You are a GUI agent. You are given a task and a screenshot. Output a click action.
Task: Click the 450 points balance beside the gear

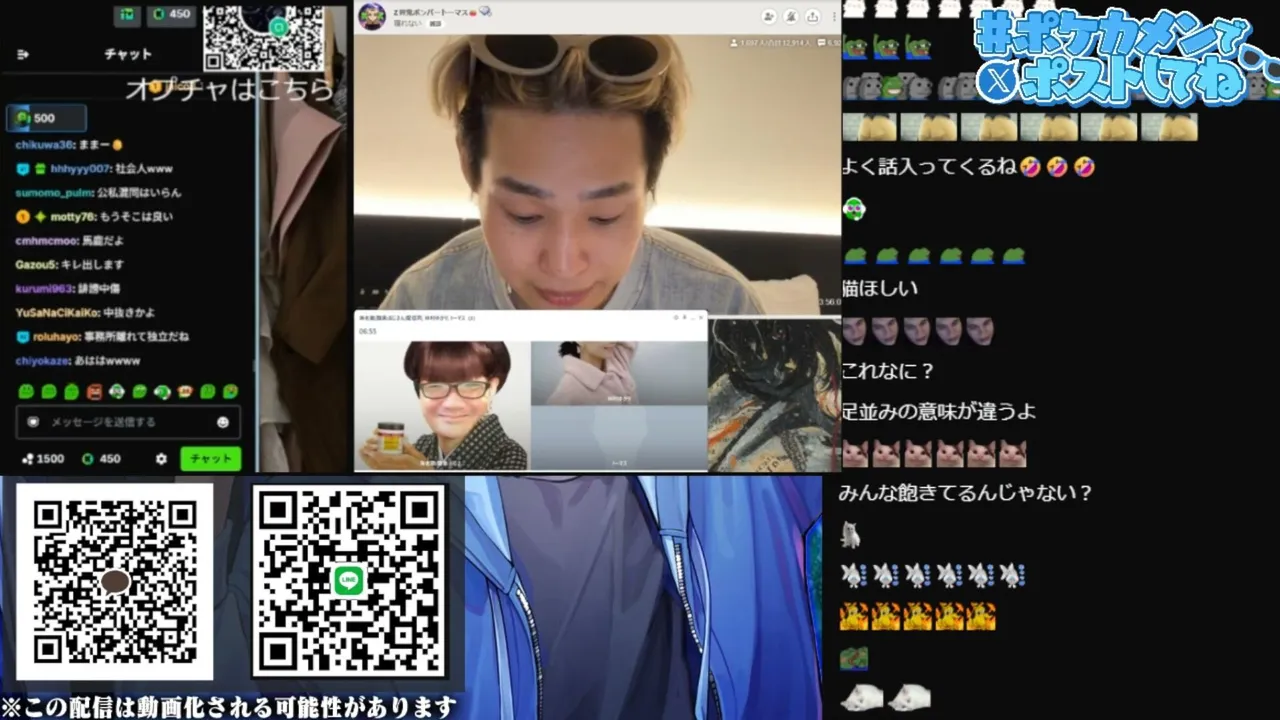coord(101,459)
